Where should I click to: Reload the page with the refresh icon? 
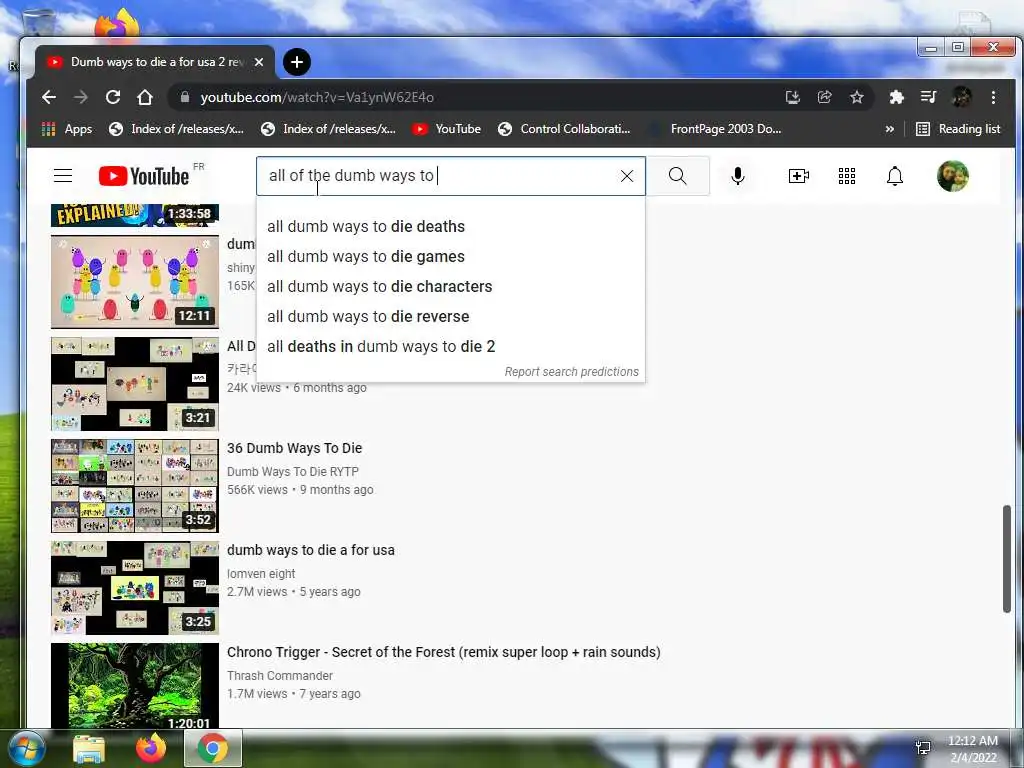click(x=113, y=97)
